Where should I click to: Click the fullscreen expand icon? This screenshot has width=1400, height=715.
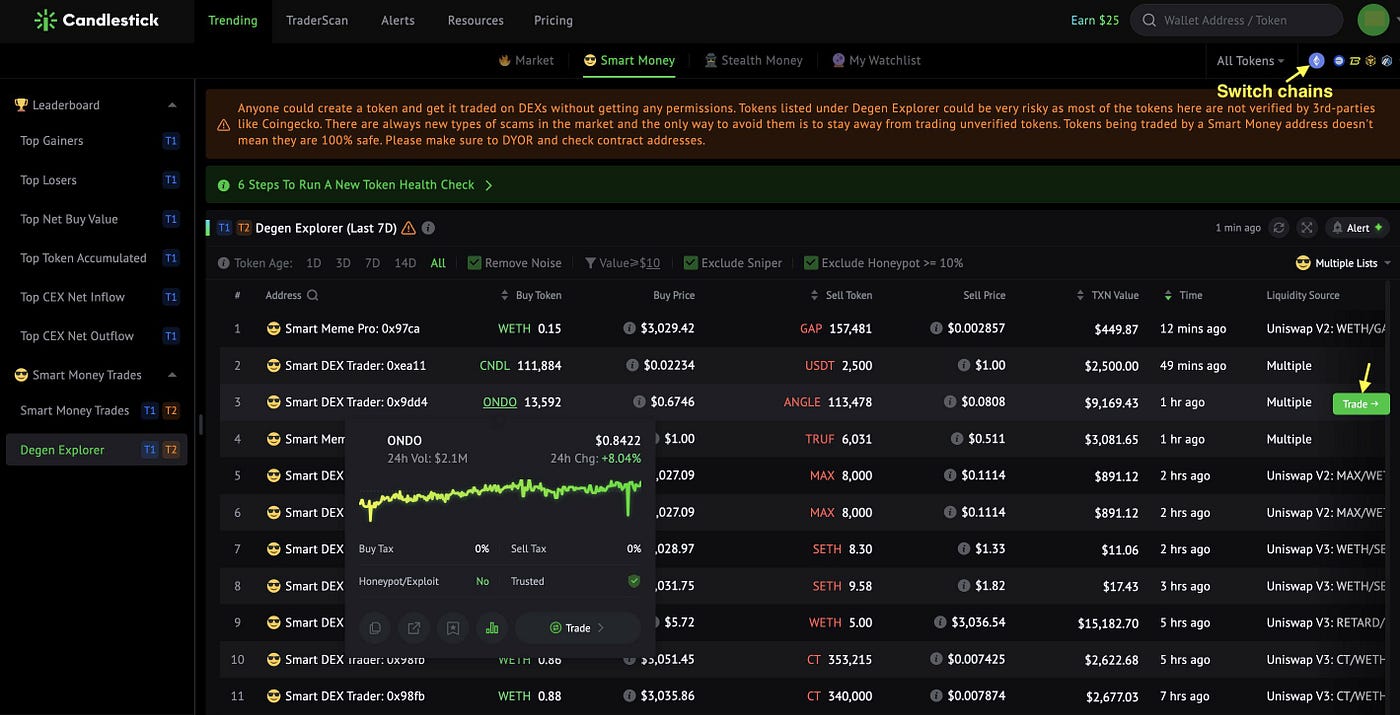[x=1306, y=228]
